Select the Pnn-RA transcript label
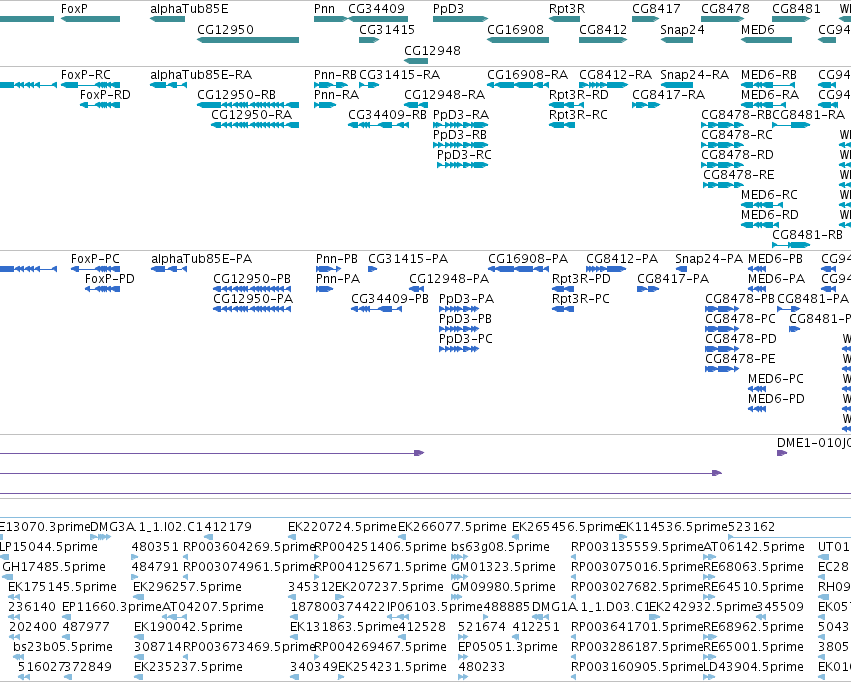The image size is (851, 682). (x=336, y=94)
